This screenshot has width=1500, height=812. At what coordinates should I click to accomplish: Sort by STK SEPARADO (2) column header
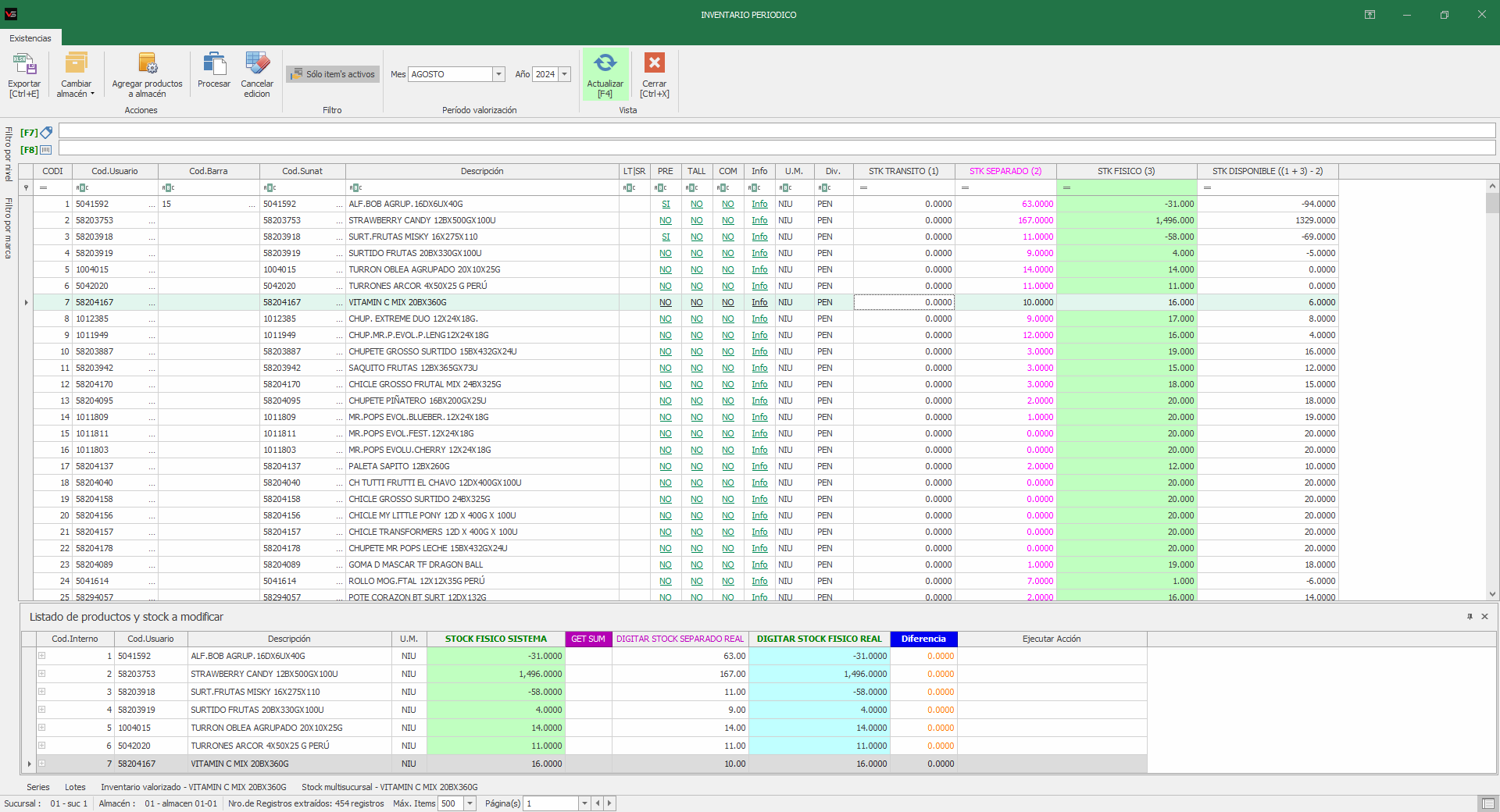1005,171
